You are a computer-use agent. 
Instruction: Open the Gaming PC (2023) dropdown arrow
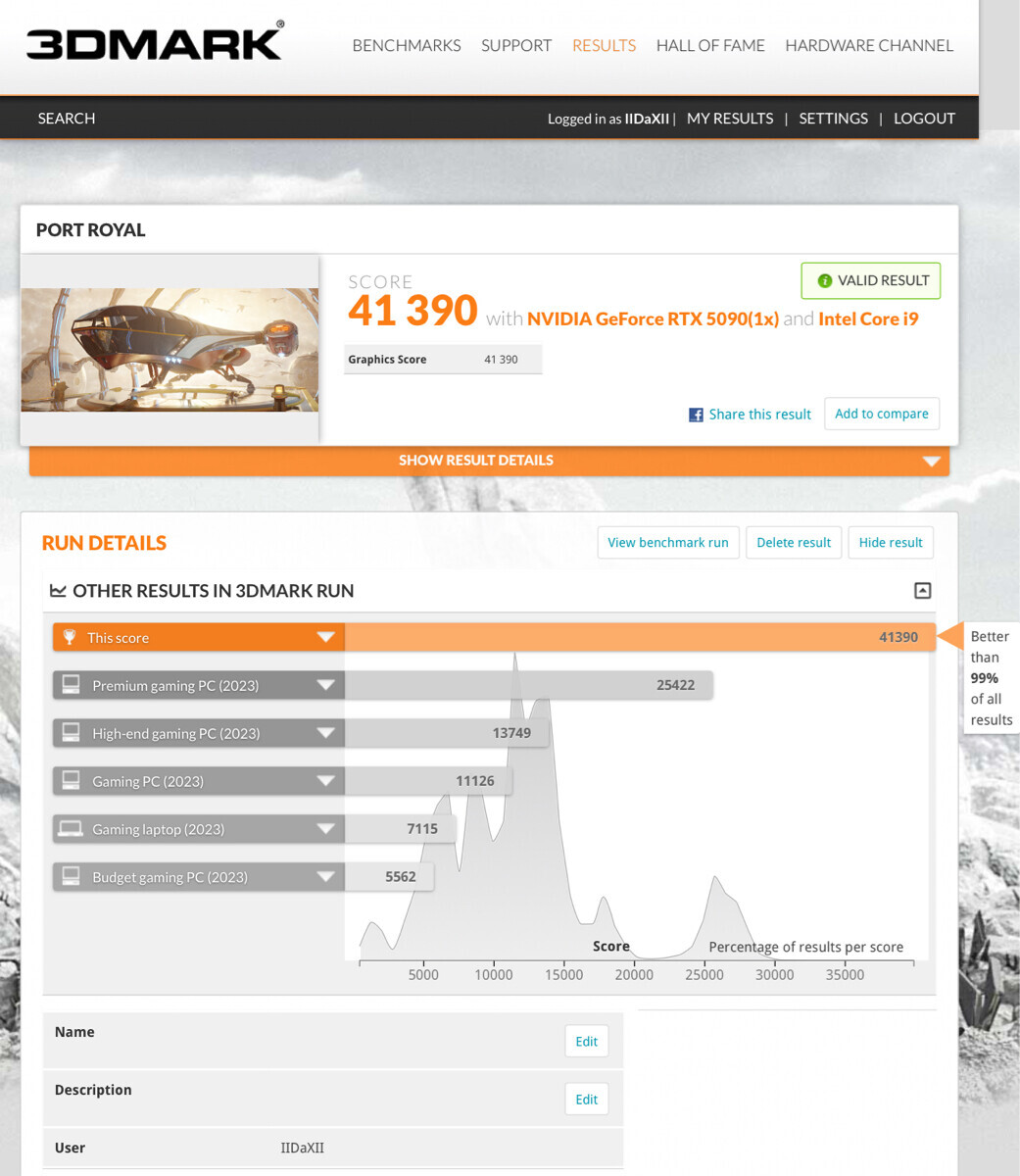click(325, 781)
